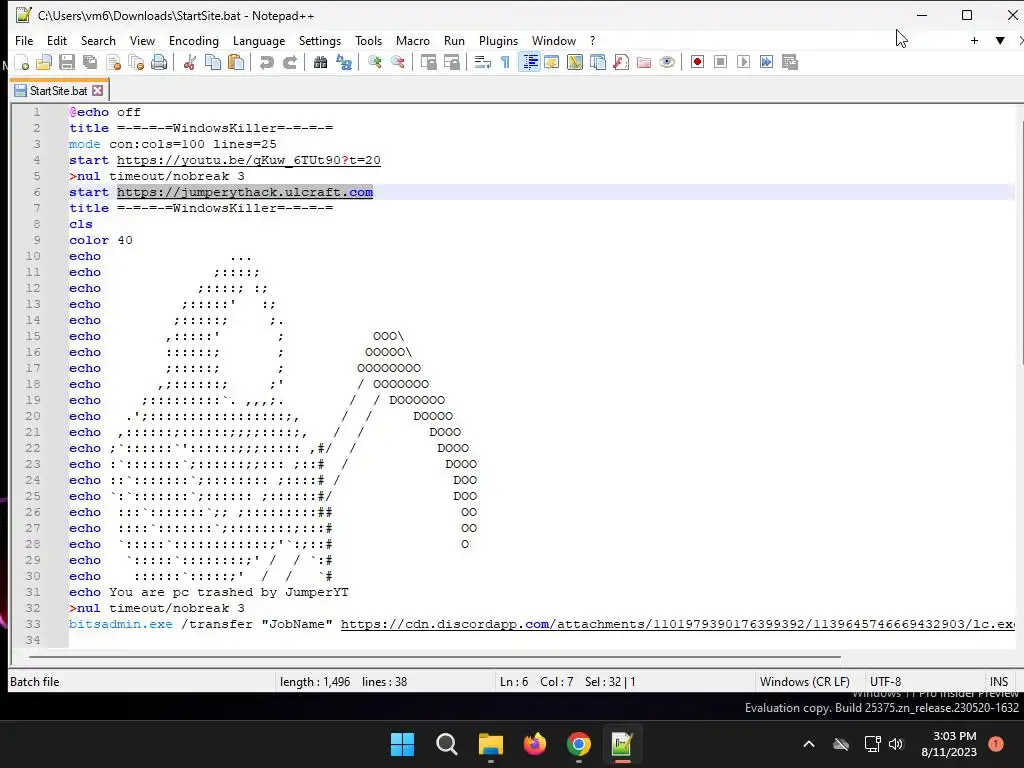This screenshot has width=1024, height=768.
Task: Click the Copy toolbar icon
Action: pyautogui.click(x=213, y=63)
